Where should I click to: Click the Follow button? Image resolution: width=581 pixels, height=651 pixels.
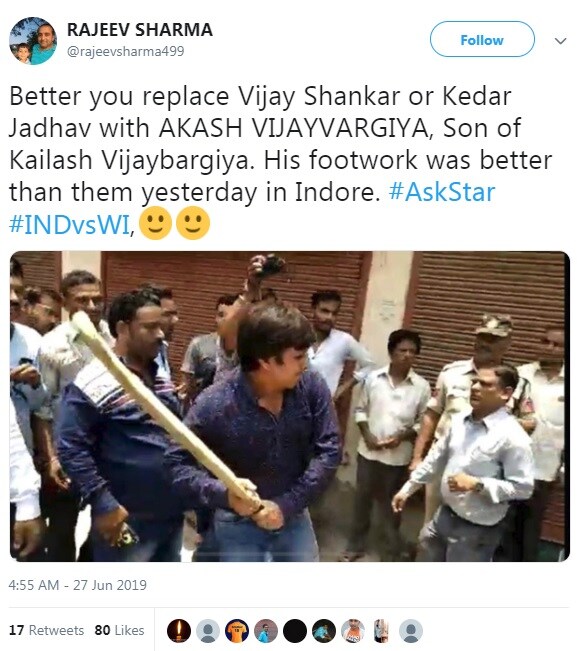pyautogui.click(x=482, y=39)
